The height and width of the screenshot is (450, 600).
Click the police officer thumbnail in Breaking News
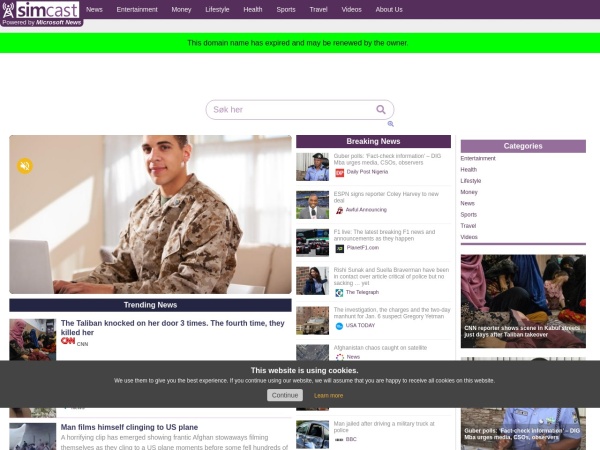pos(312,167)
